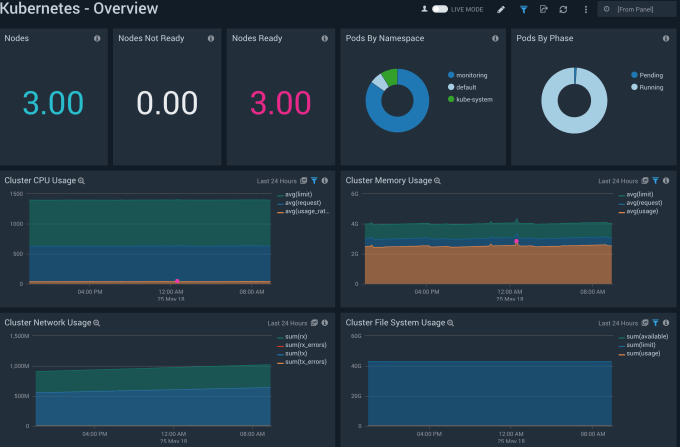Click the pink data marker on Cluster Memory chart
The width and height of the screenshot is (680, 447).
(x=517, y=241)
